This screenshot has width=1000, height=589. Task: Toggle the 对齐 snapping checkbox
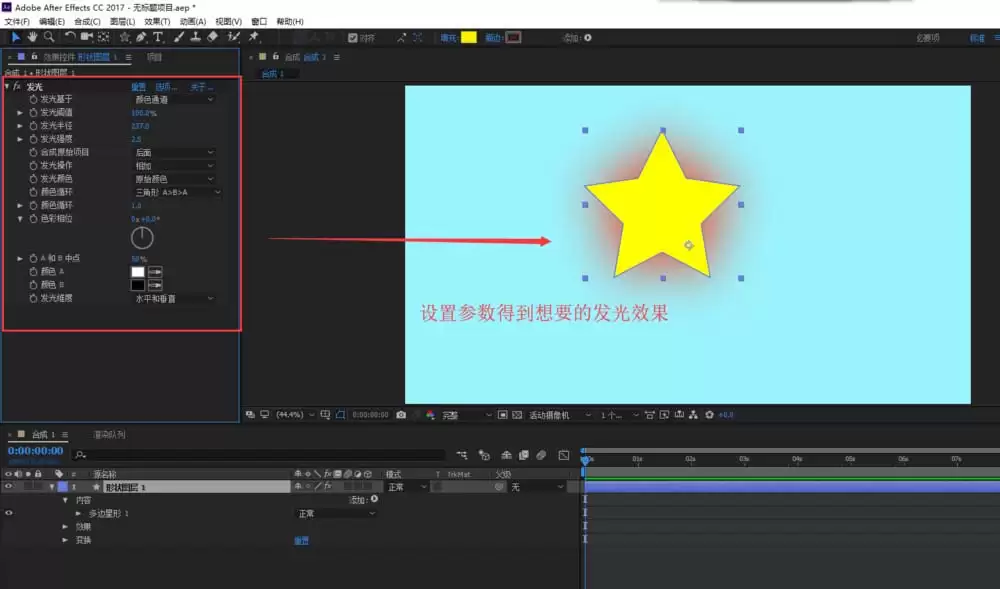353,38
